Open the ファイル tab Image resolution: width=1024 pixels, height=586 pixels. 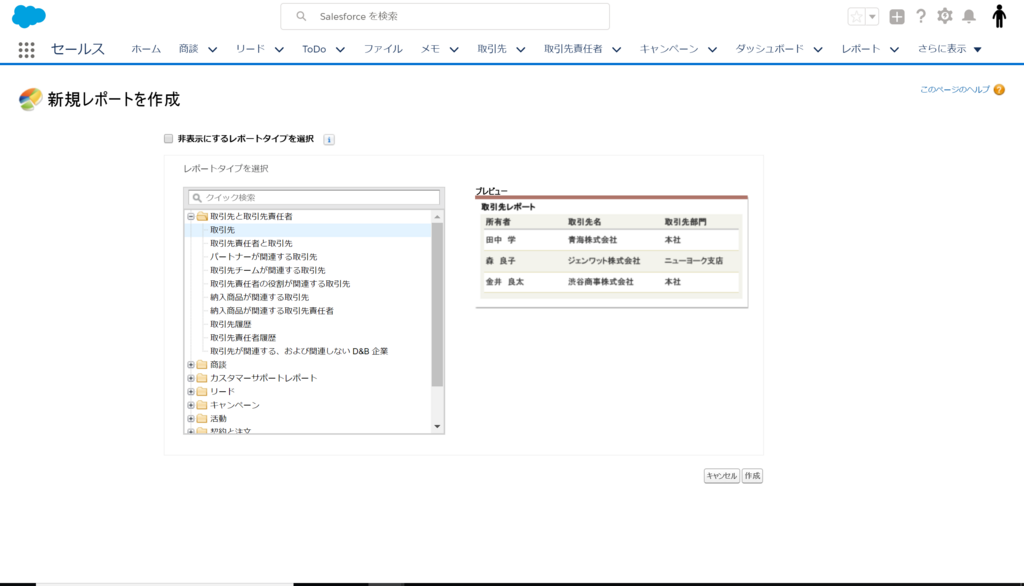383,49
